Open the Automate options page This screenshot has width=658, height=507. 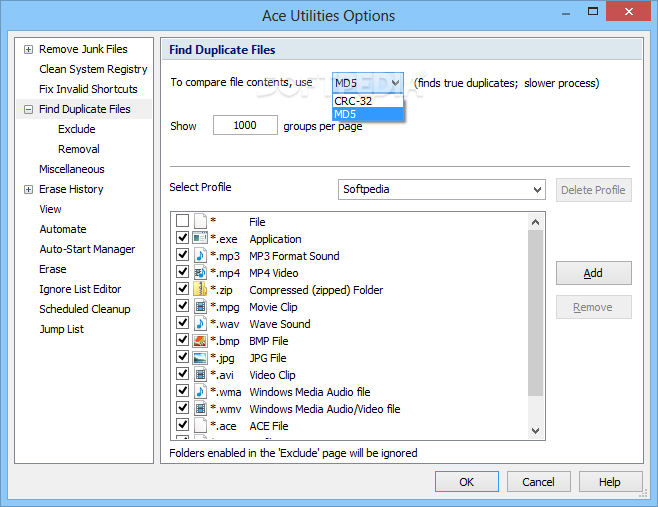pyautogui.click(x=63, y=229)
